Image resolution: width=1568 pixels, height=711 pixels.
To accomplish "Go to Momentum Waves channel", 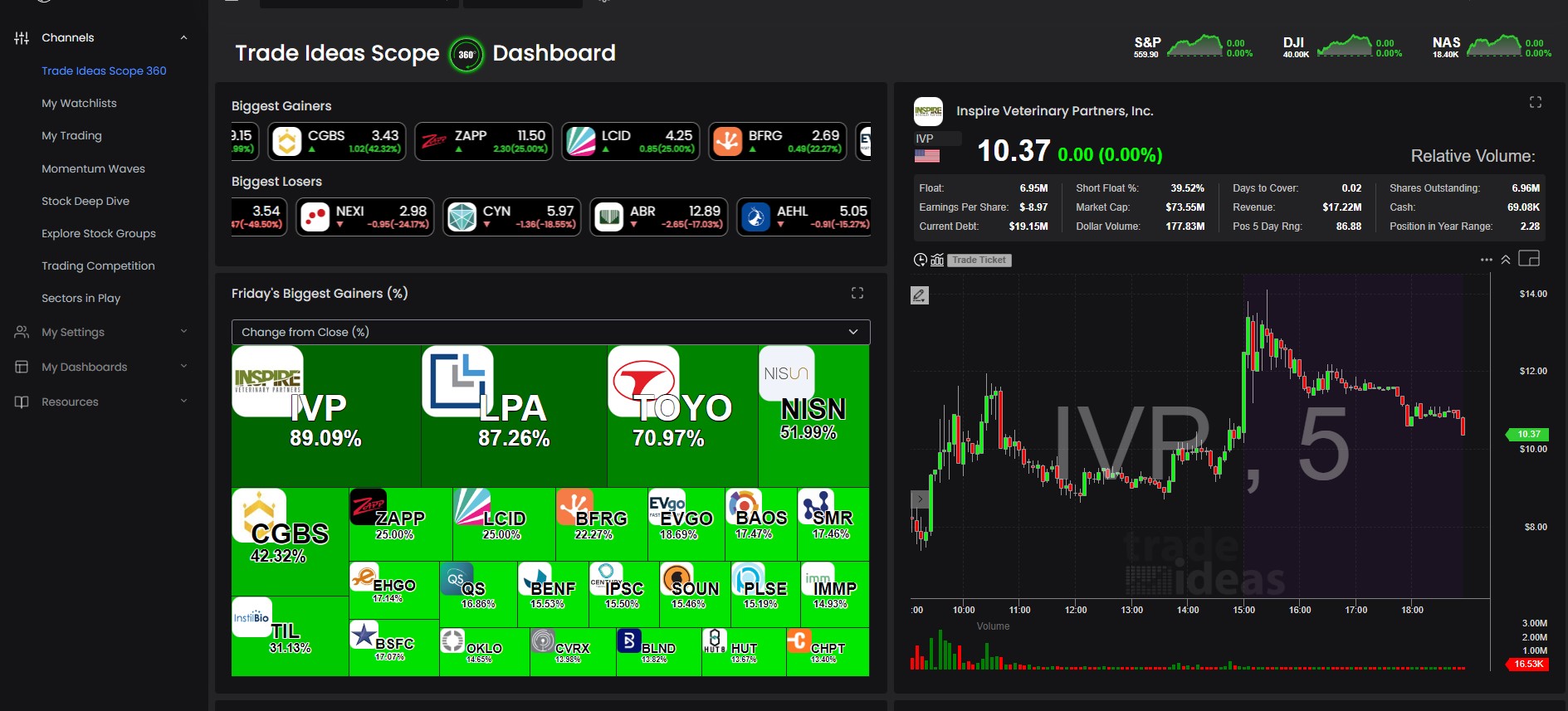I will [x=93, y=168].
